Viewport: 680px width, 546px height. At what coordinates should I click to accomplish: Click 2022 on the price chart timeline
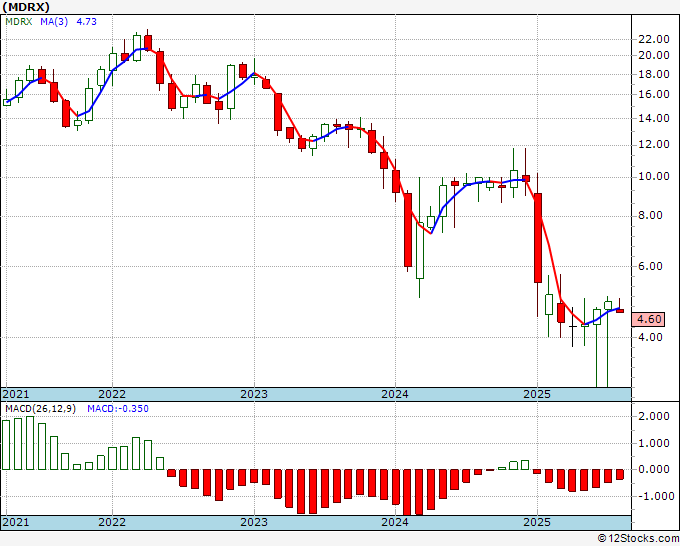point(112,394)
